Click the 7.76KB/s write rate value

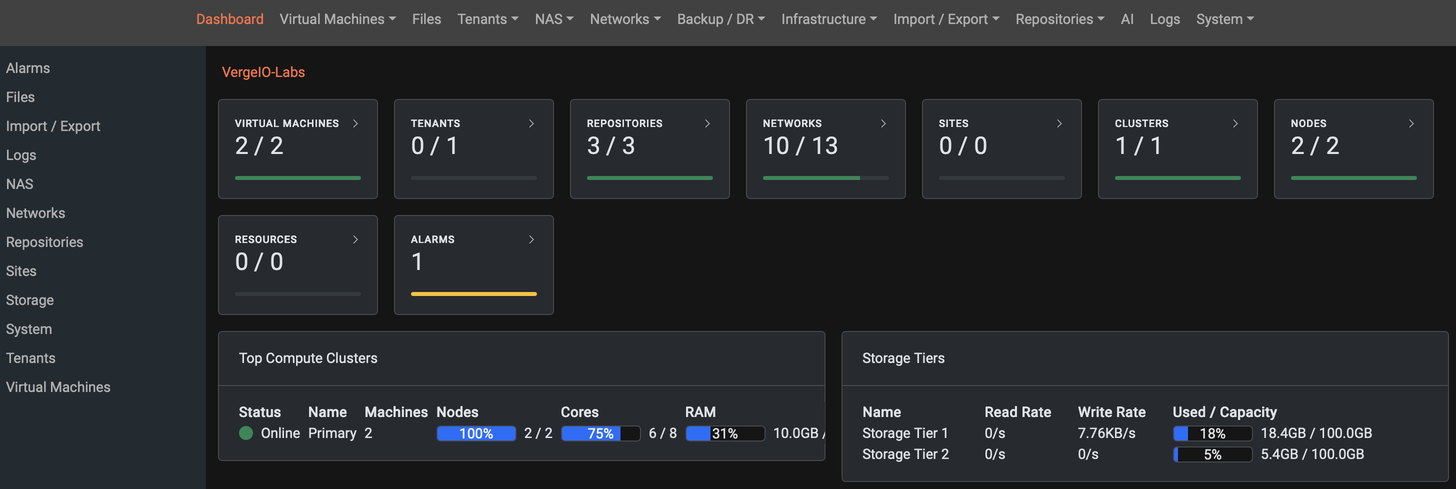click(x=1107, y=433)
